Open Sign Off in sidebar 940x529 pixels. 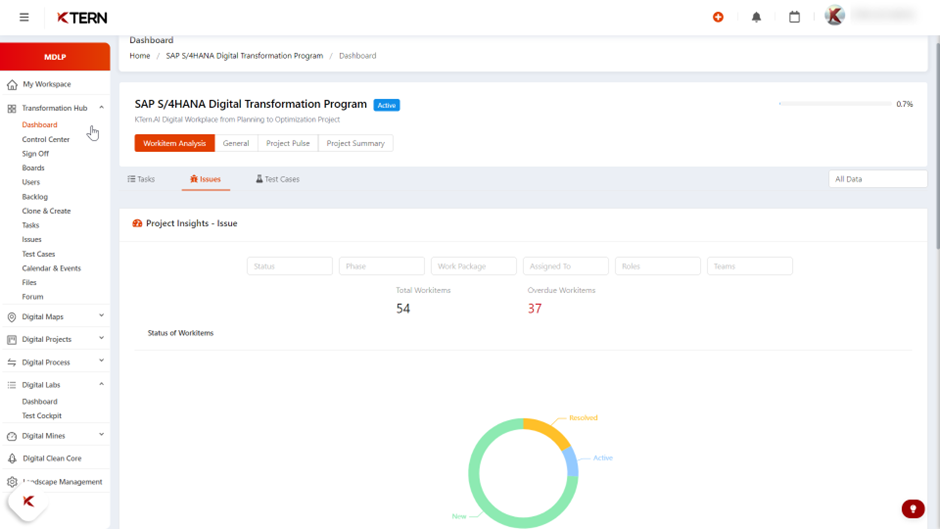tap(35, 154)
